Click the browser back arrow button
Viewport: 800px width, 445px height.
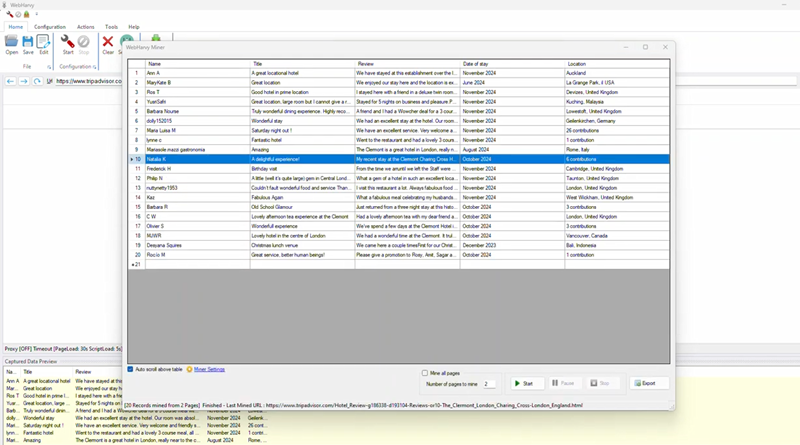(10, 81)
